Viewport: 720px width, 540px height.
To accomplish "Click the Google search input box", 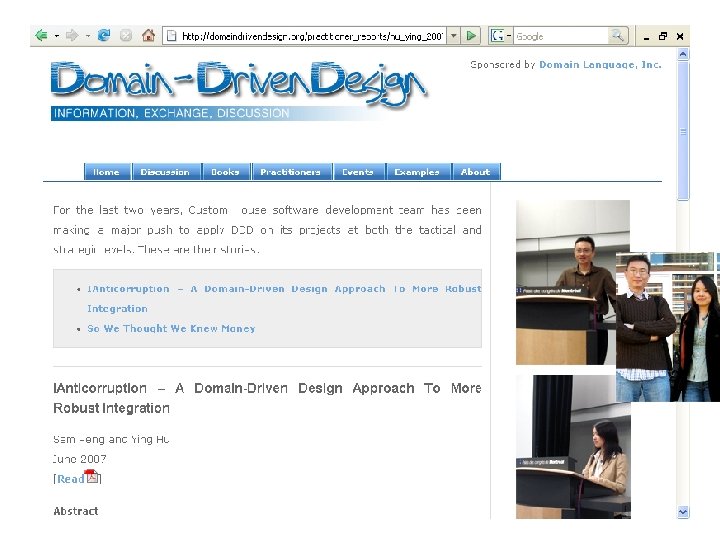I will coord(561,36).
